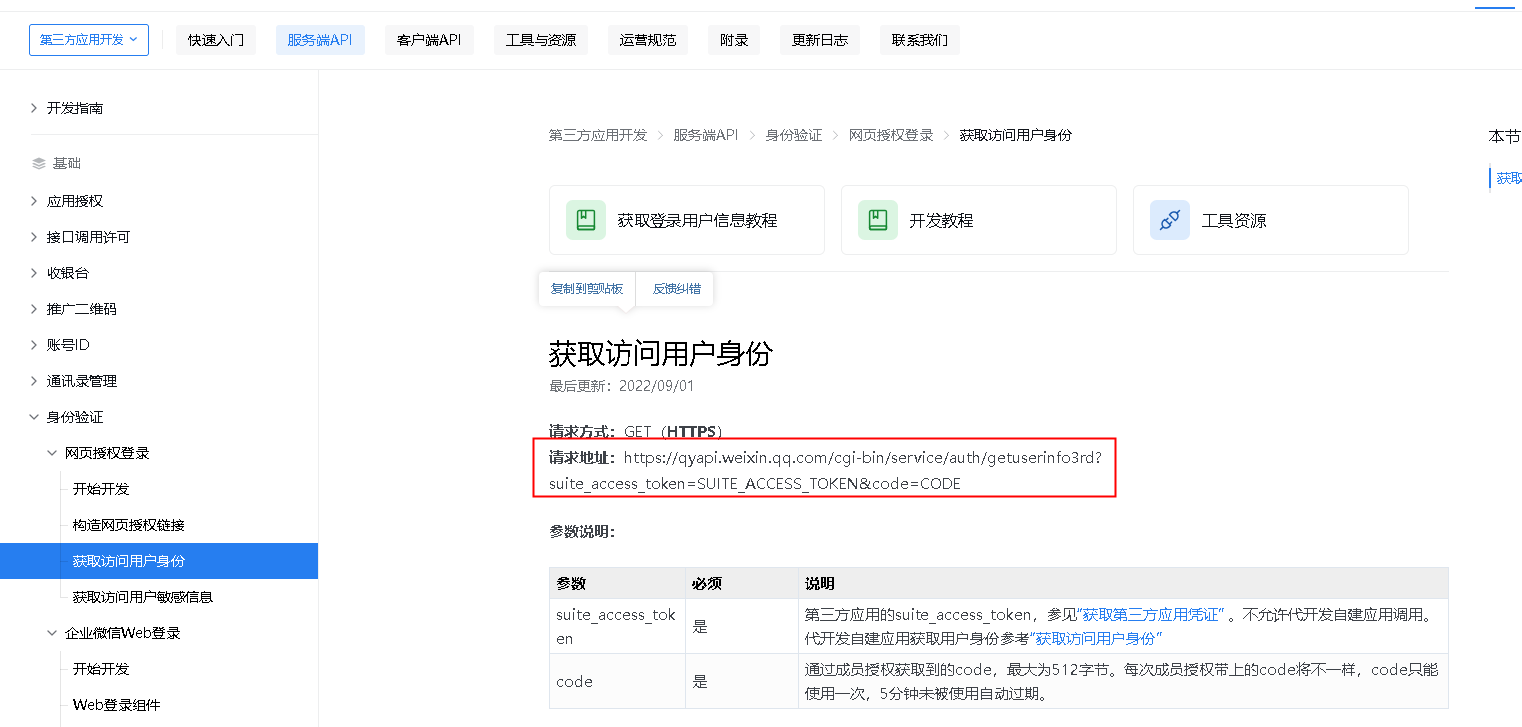Click the blue 工具资源 tools icon

click(1169, 219)
